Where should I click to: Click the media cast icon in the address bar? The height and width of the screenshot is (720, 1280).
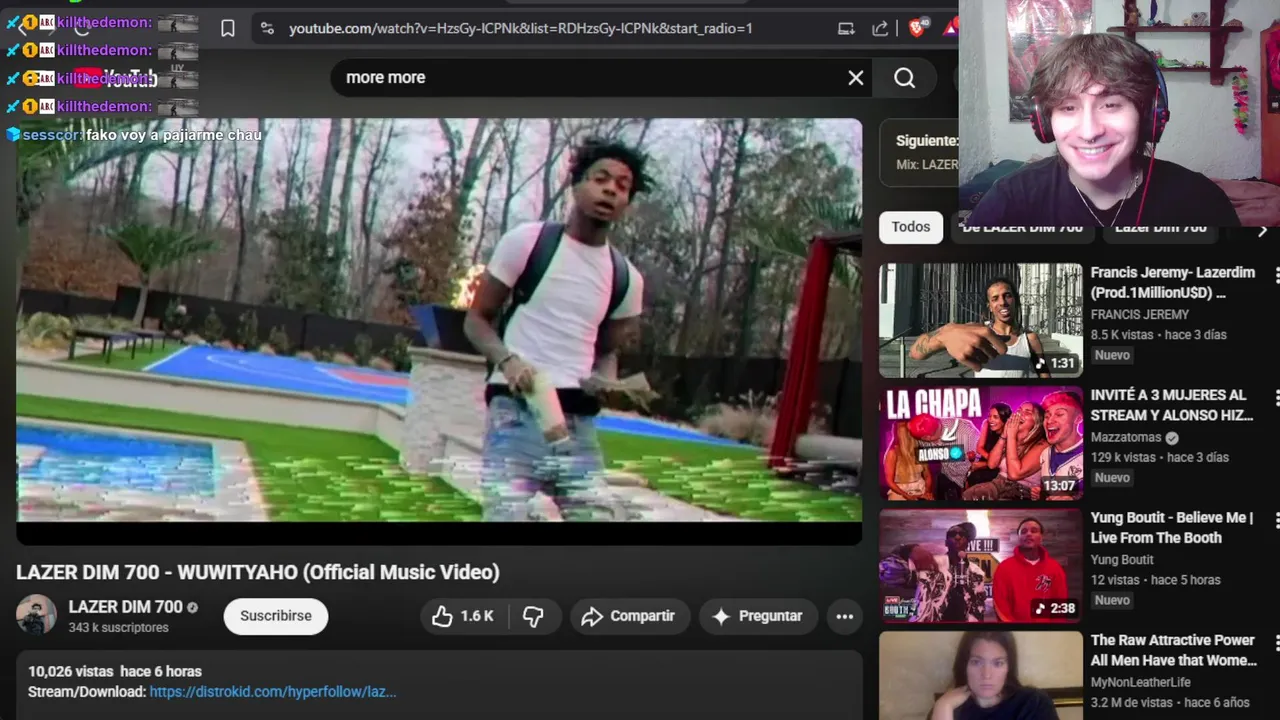[846, 29]
